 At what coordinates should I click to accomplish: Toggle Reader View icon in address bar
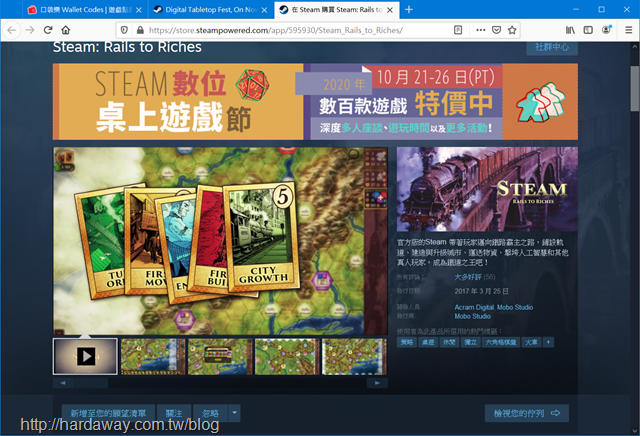(458, 30)
